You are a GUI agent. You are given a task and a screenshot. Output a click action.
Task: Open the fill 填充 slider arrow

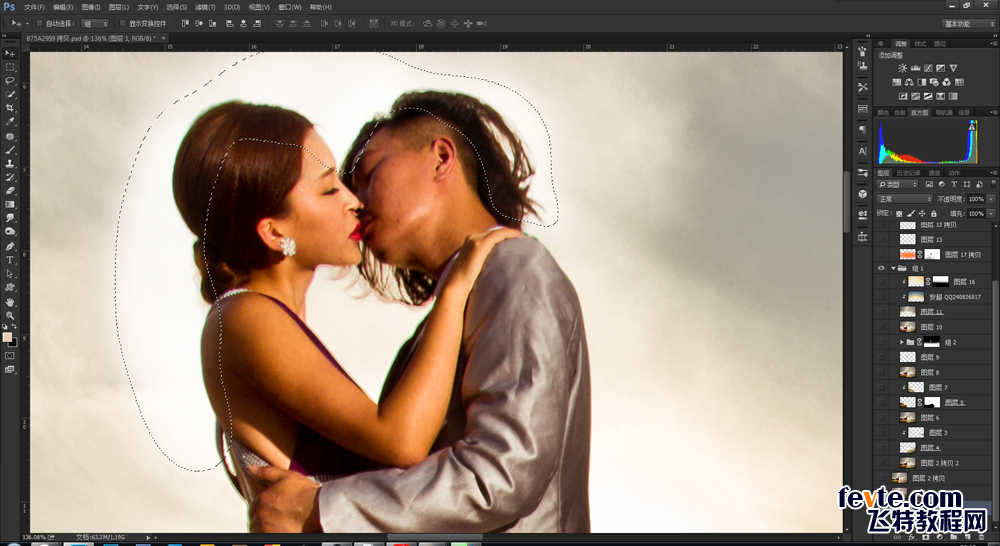991,214
